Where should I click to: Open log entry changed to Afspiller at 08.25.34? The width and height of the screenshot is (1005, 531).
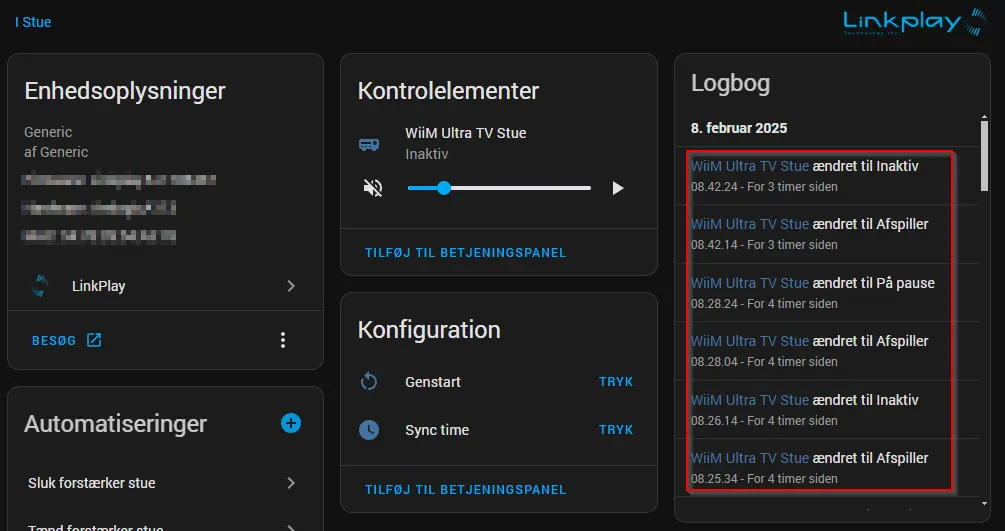click(827, 468)
